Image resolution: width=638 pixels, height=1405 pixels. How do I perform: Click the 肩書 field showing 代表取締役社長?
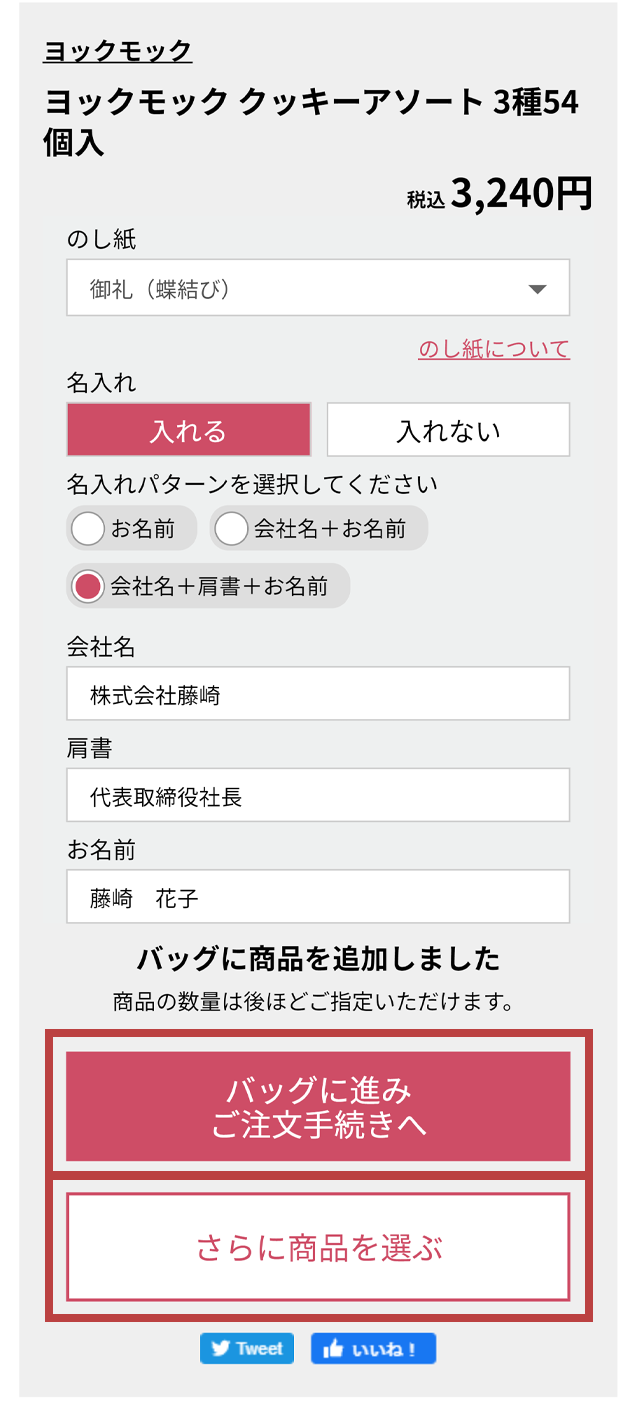pos(318,796)
